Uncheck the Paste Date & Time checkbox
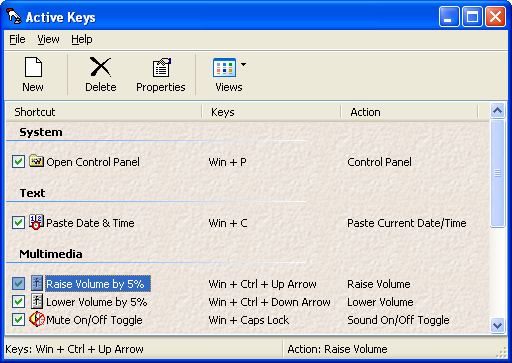Viewport: 512px width, 363px height. (18, 223)
